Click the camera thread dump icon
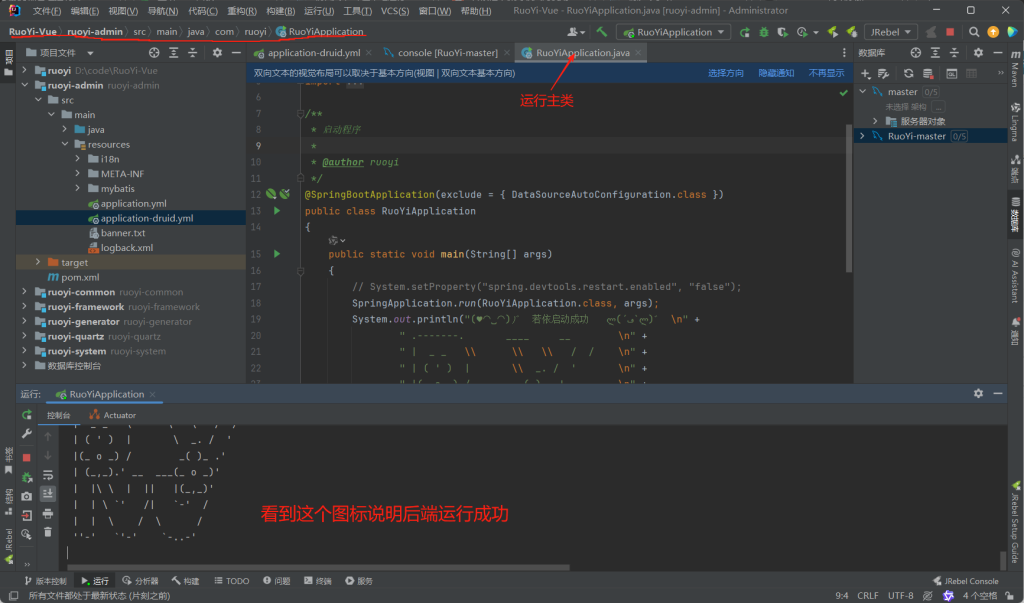This screenshot has height=603, width=1024. [x=27, y=497]
